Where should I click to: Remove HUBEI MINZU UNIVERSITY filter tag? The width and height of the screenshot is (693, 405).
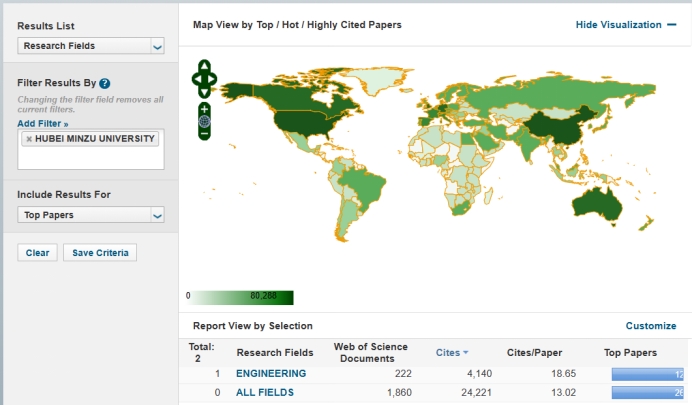29,139
